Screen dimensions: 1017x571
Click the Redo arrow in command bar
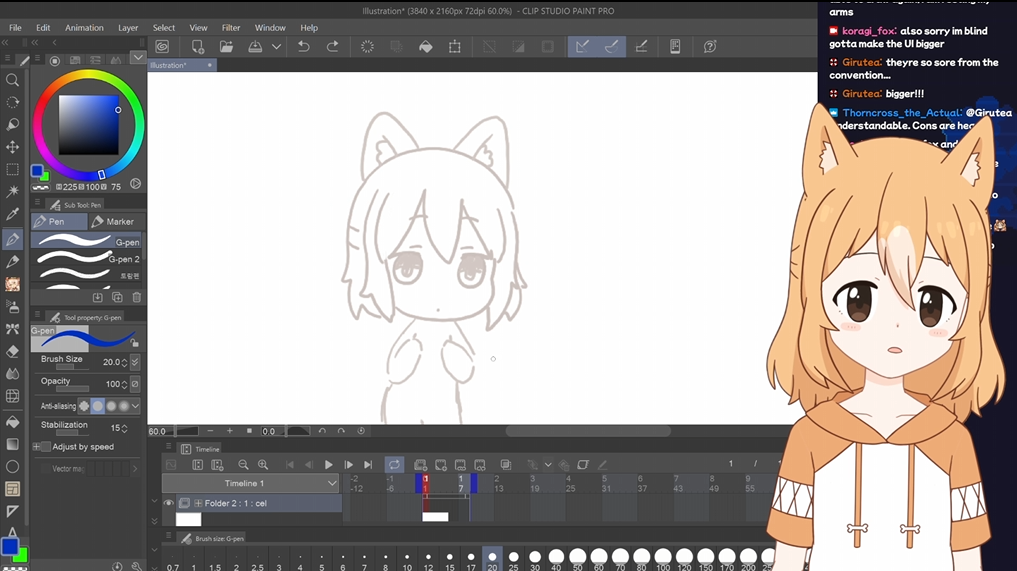coord(332,46)
